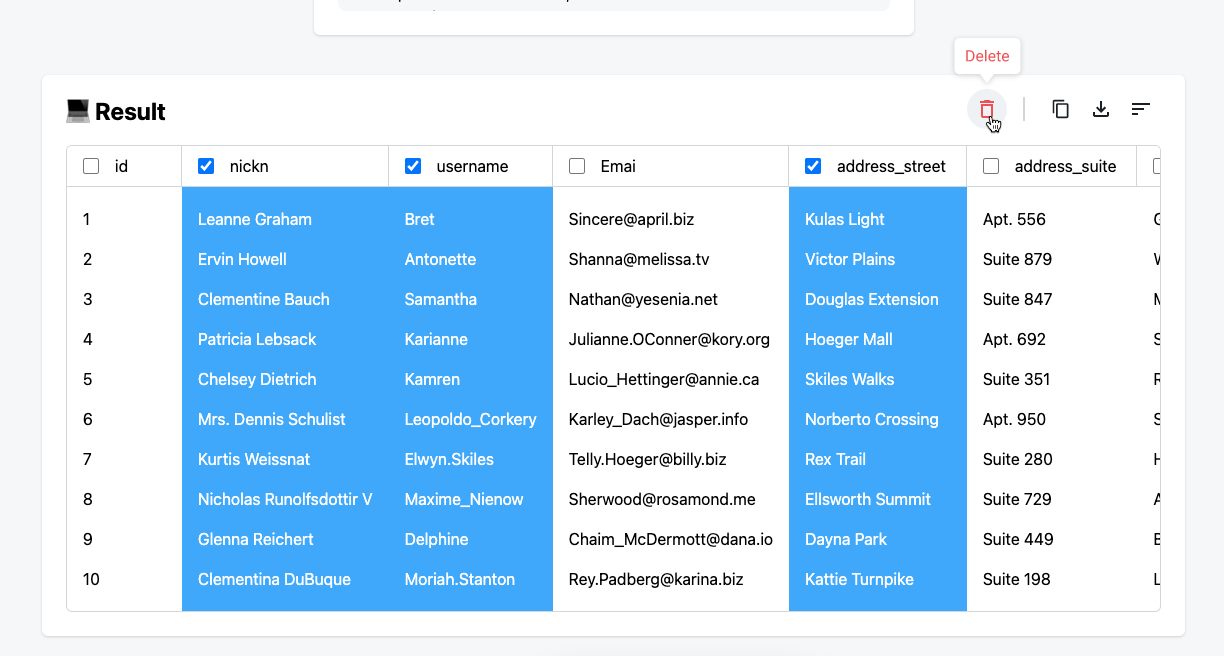Image resolution: width=1224 pixels, height=656 pixels.
Task: Enable the address_suite column checkbox
Action: pyautogui.click(x=991, y=166)
